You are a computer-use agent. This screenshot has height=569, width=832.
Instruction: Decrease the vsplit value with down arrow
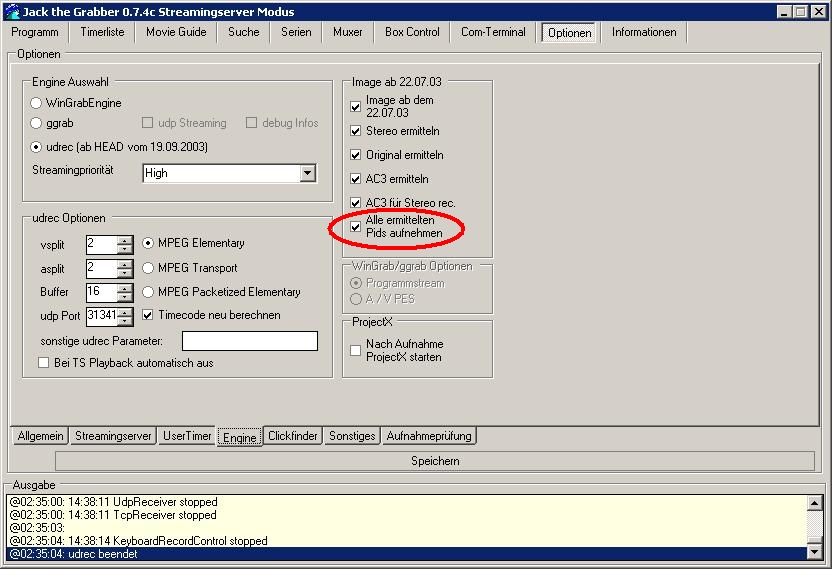tap(125, 249)
